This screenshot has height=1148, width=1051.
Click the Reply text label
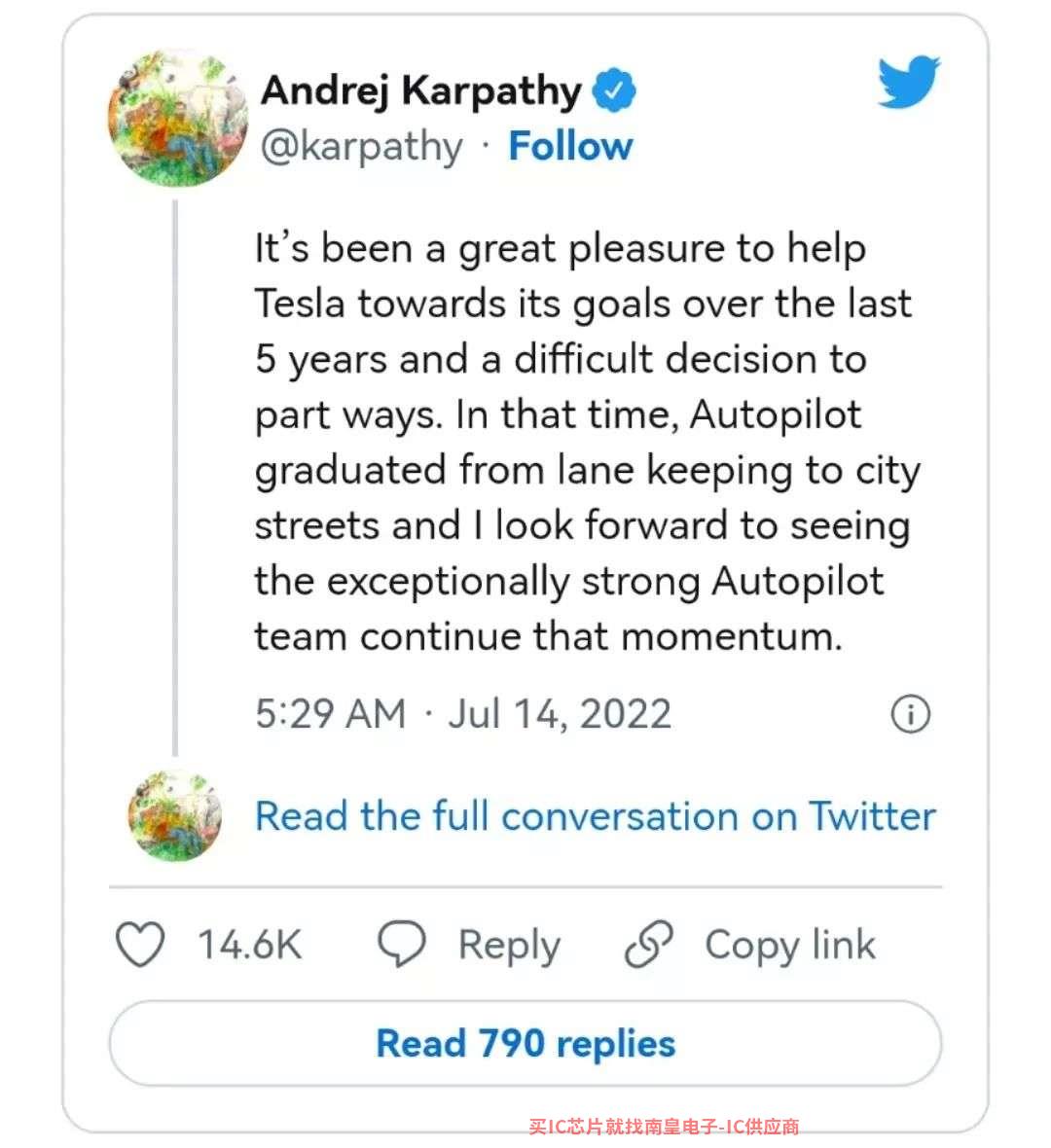(509, 946)
